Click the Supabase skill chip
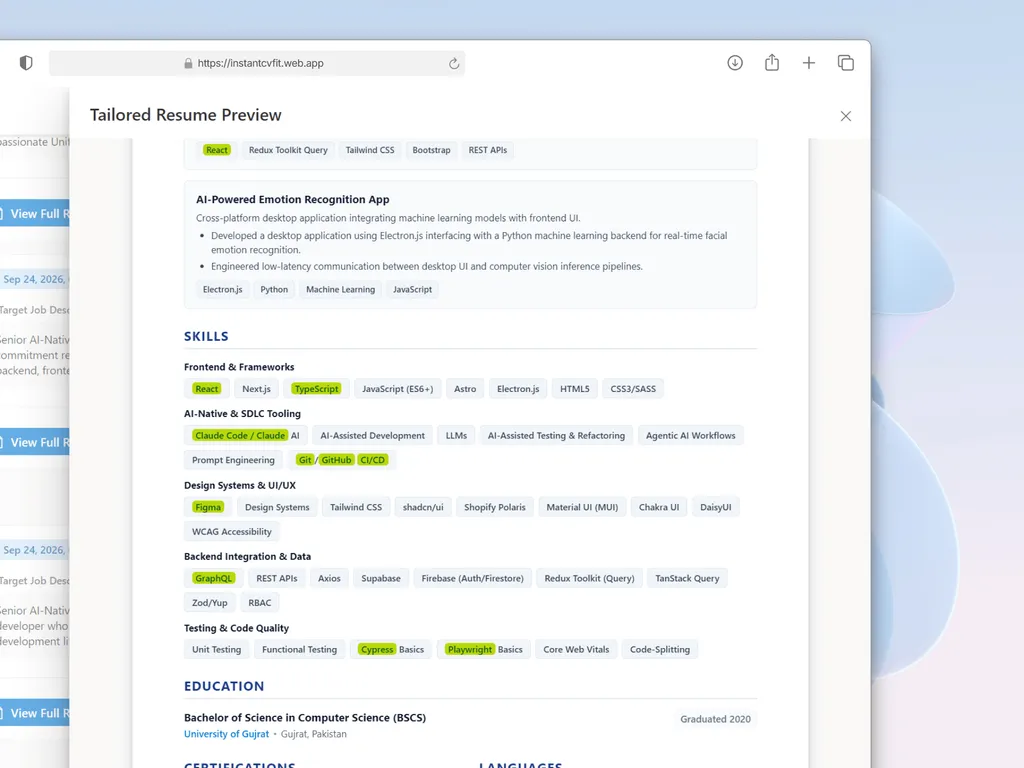This screenshot has height=768, width=1024. coord(381,579)
